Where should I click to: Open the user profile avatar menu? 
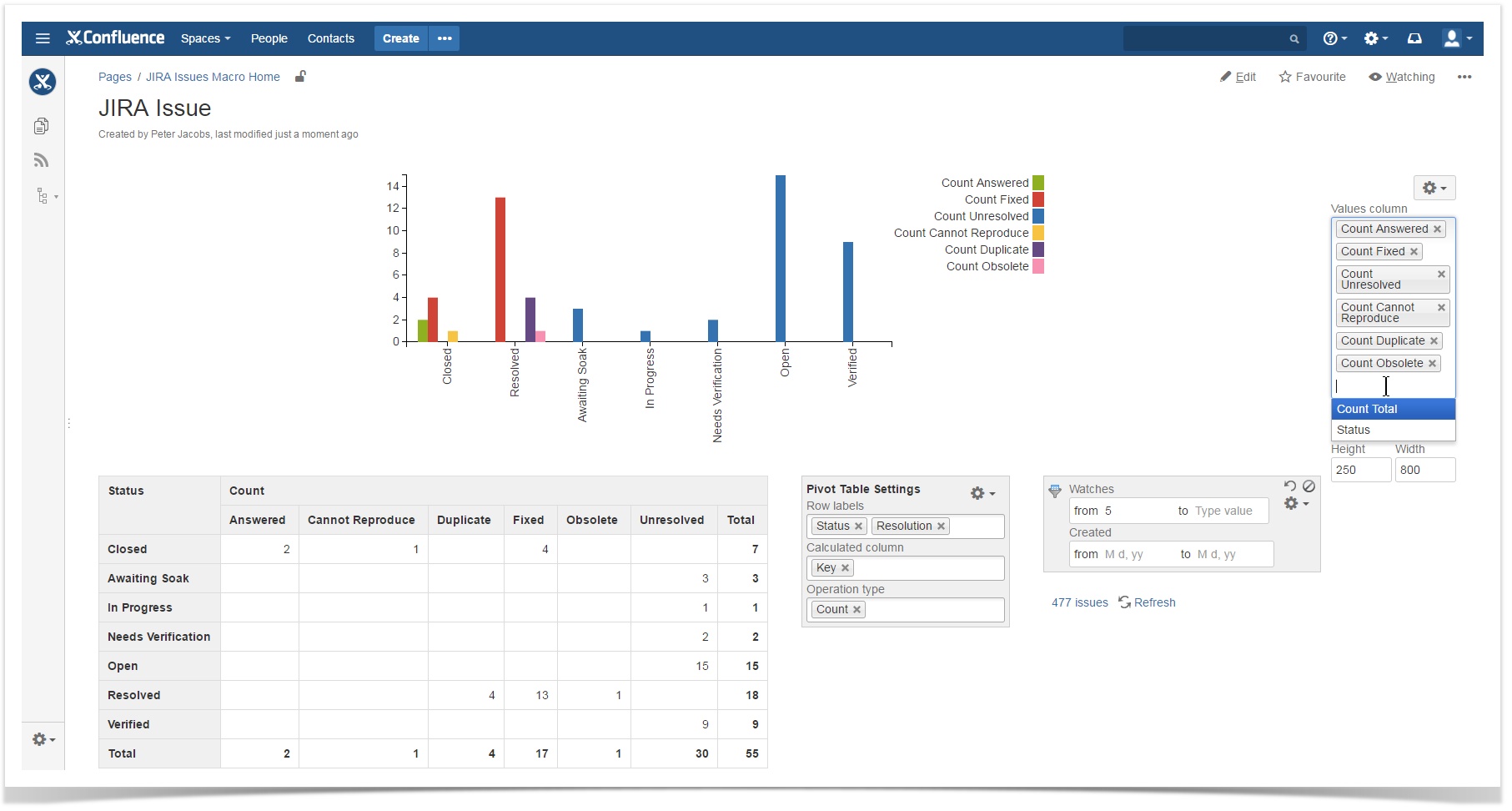[x=1457, y=38]
